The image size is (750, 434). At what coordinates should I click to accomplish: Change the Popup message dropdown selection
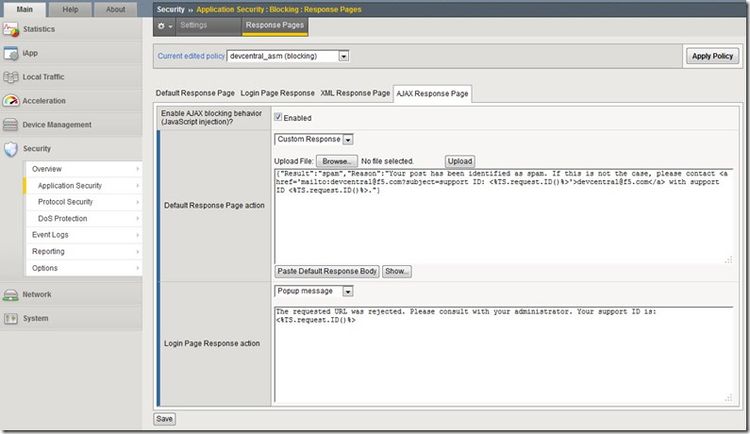[x=313, y=291]
